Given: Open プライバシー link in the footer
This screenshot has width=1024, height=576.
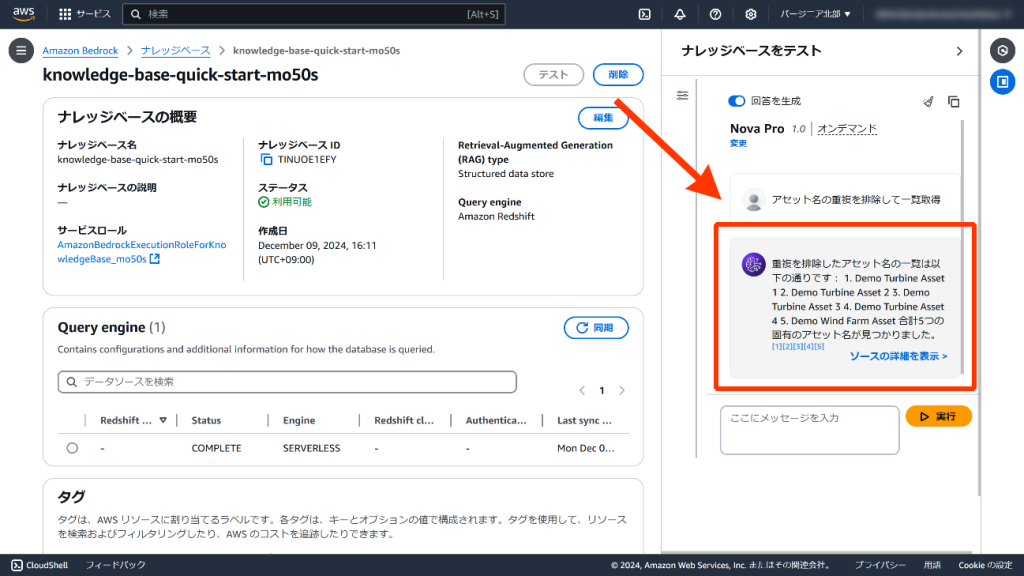Looking at the screenshot, I should pos(880,565).
